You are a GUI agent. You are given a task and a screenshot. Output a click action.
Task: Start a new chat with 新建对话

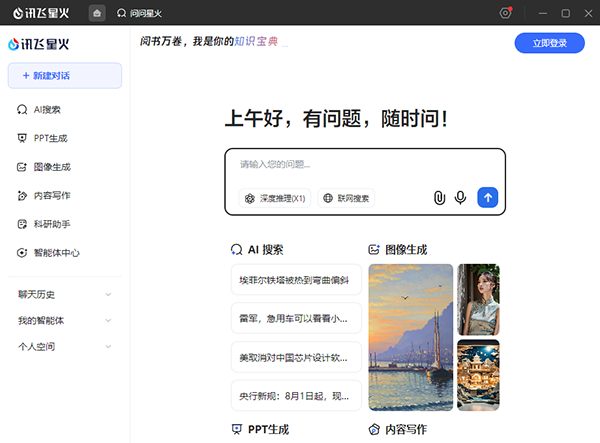(64, 76)
